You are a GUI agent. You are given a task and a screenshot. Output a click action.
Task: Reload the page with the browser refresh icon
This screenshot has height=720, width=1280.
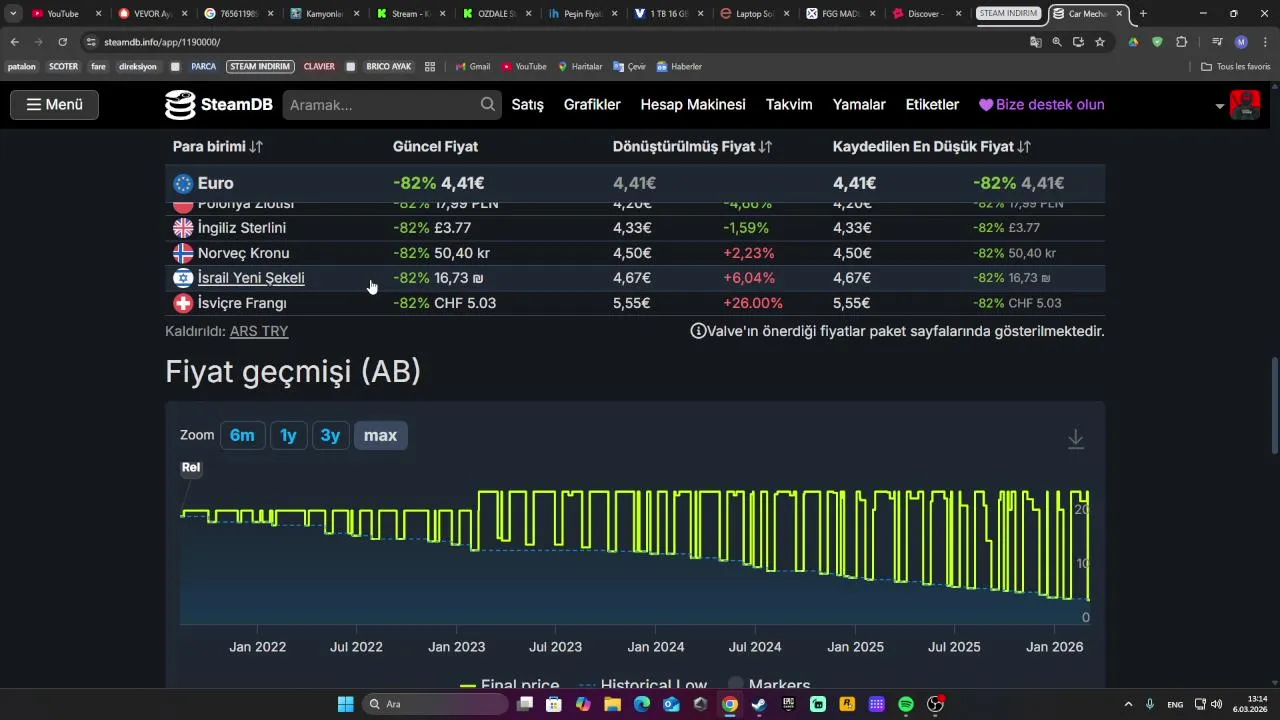(62, 42)
